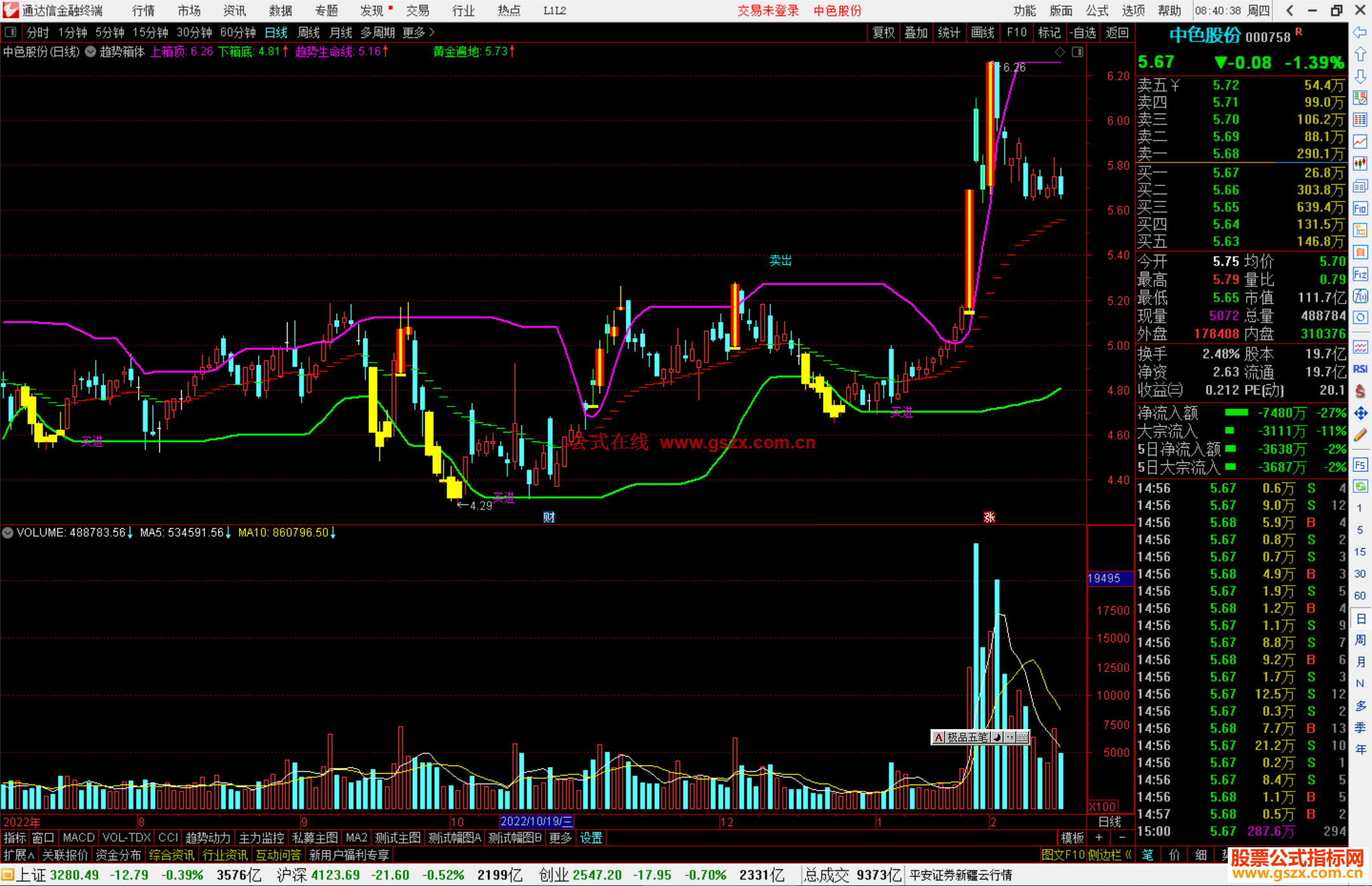Expand the 卖五 order depth row arrow
This screenshot has height=886, width=1372.
(x=1174, y=85)
